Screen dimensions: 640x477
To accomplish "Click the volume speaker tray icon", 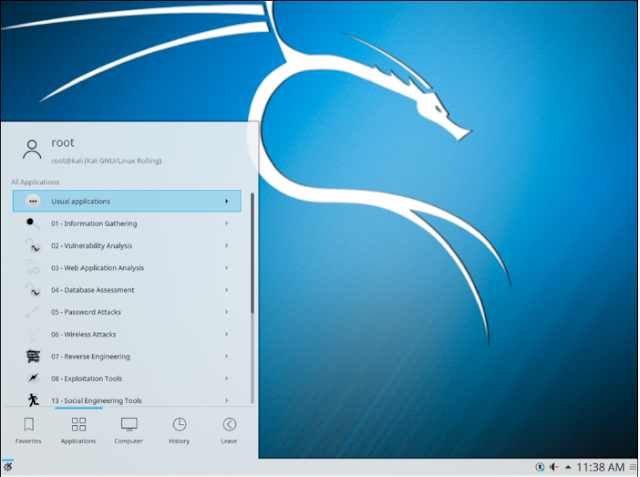I will click(554, 467).
